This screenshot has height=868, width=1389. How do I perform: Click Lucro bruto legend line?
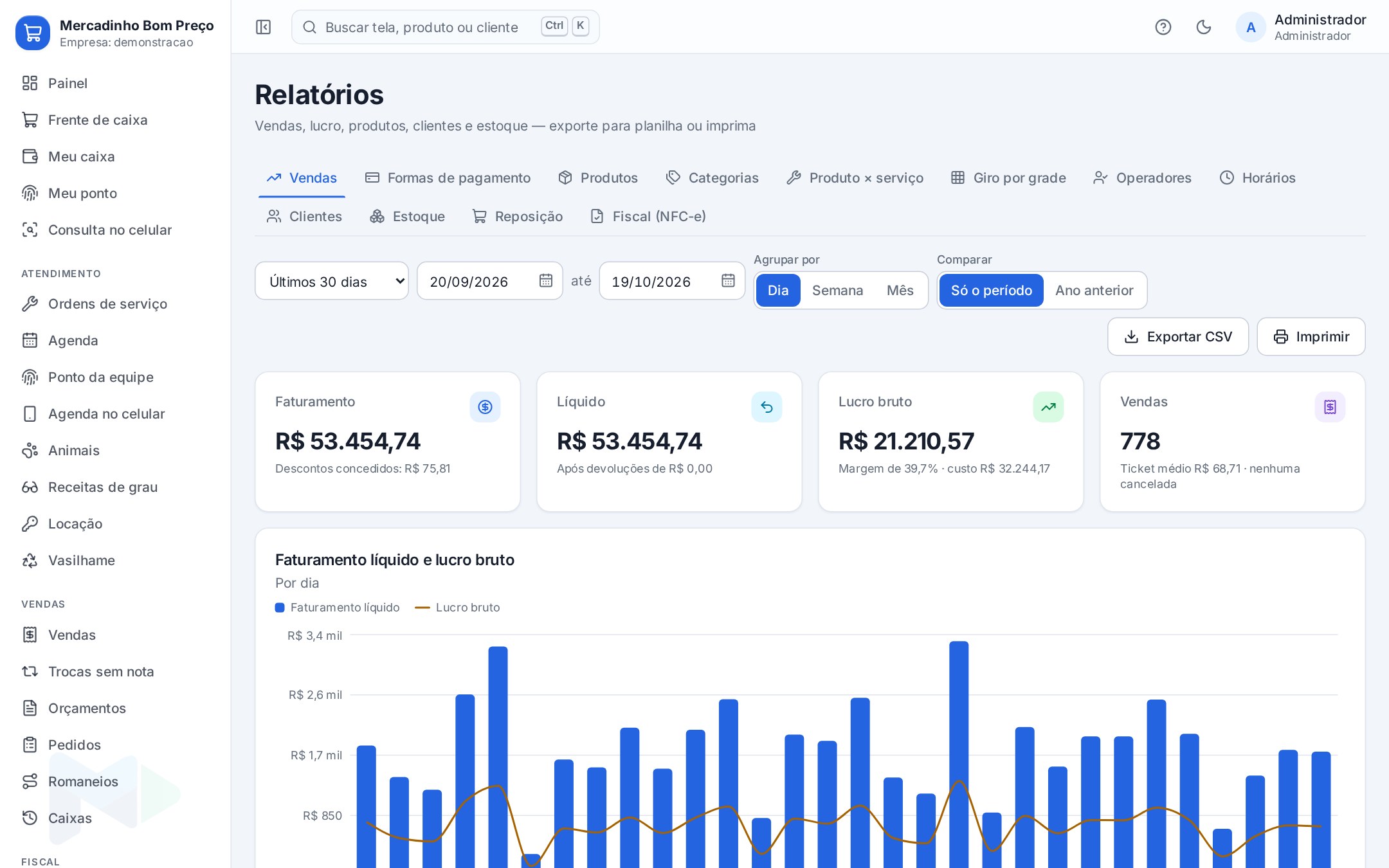422,608
